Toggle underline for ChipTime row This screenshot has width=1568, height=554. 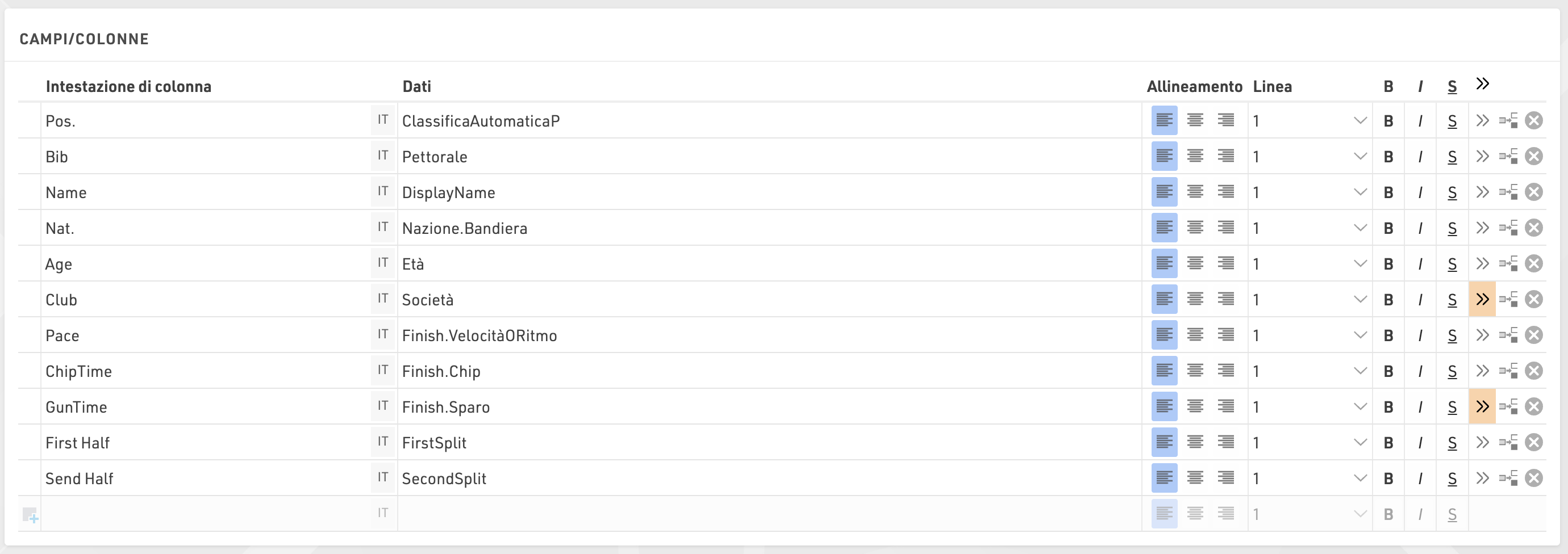(1452, 371)
